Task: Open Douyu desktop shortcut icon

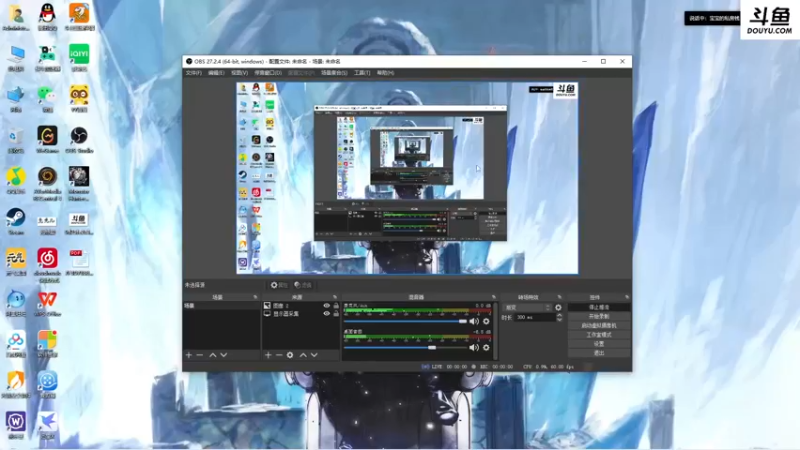Action: (78, 224)
